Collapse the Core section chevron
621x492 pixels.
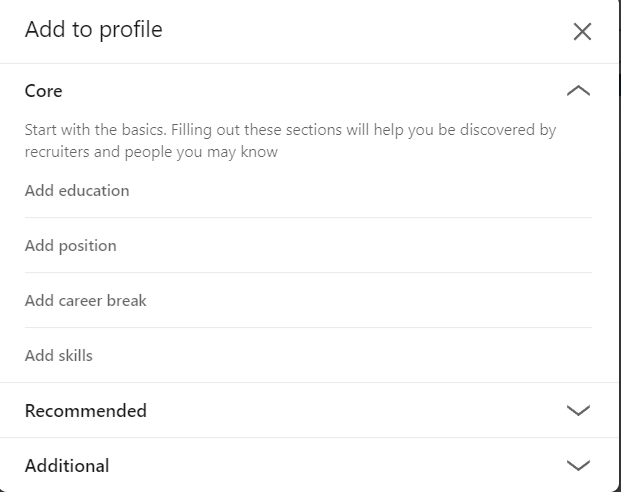coord(578,91)
